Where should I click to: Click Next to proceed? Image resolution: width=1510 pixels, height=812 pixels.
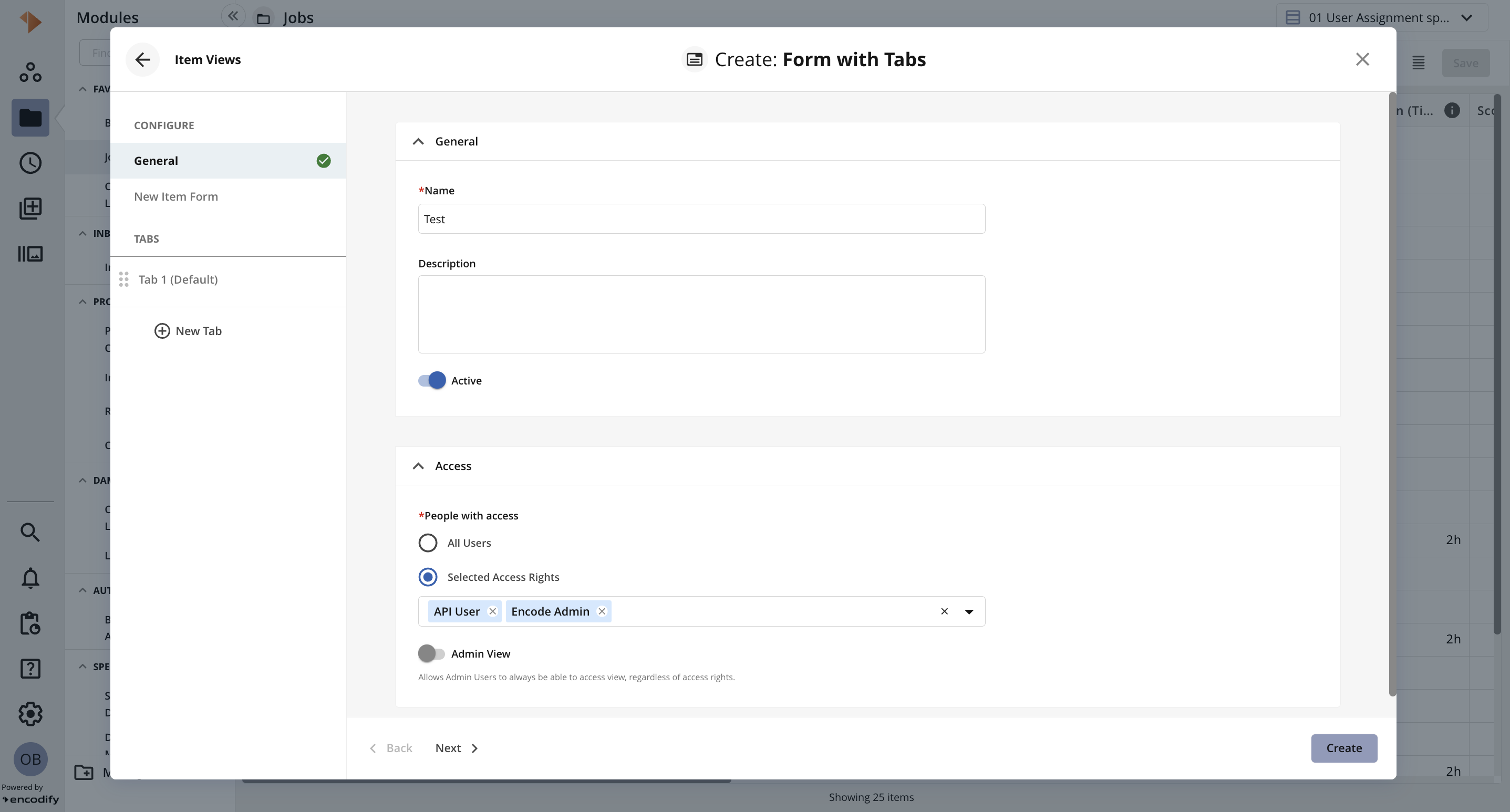pos(457,748)
